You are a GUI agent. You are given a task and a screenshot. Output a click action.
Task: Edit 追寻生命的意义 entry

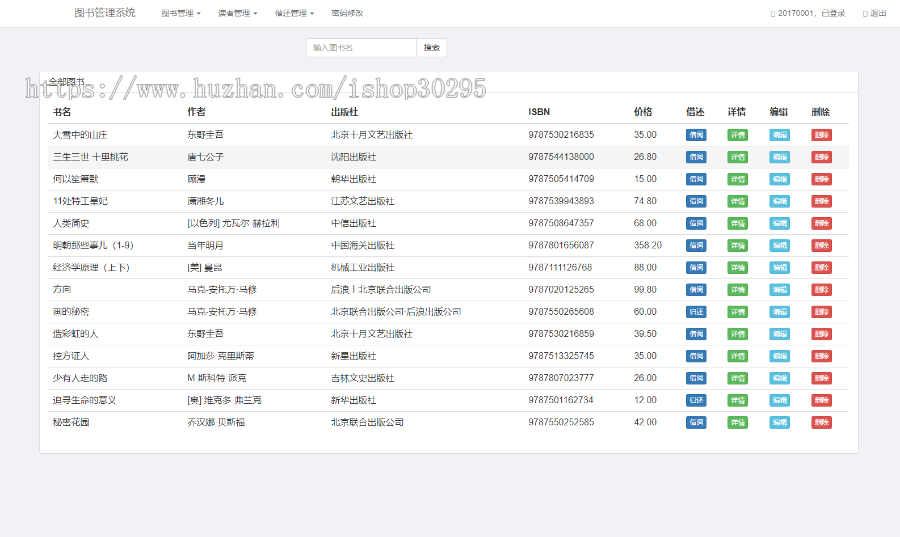779,400
